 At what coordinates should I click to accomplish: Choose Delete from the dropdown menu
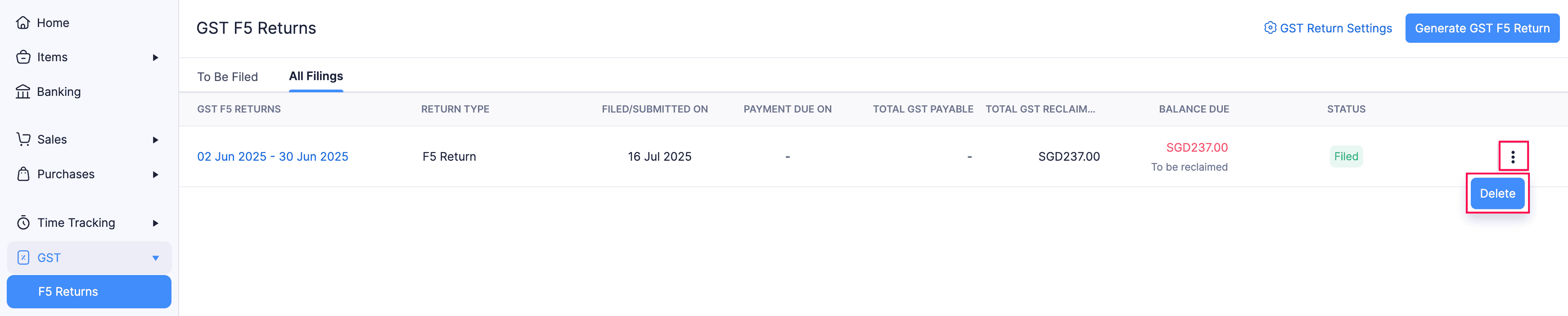1497,194
